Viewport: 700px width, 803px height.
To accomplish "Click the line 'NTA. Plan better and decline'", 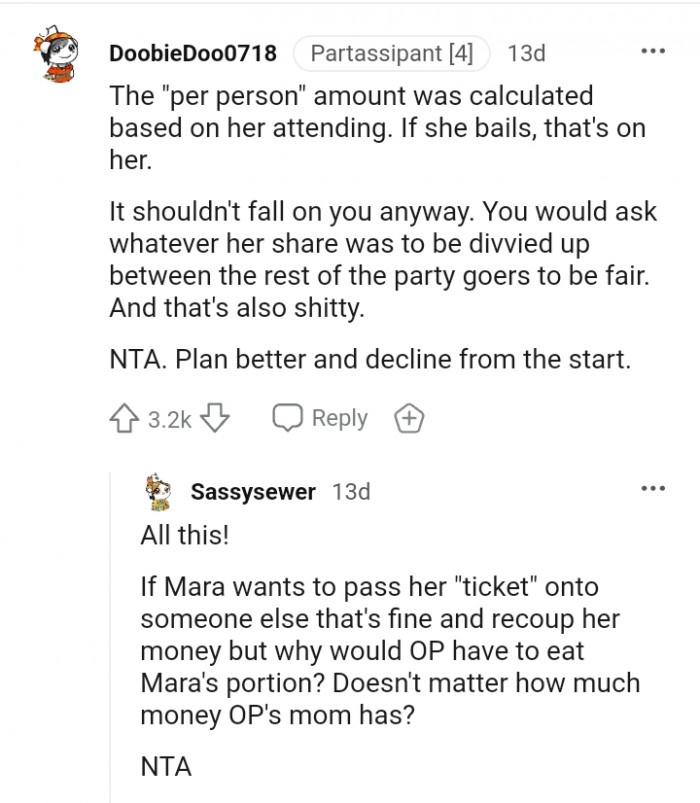I will tap(370, 360).
